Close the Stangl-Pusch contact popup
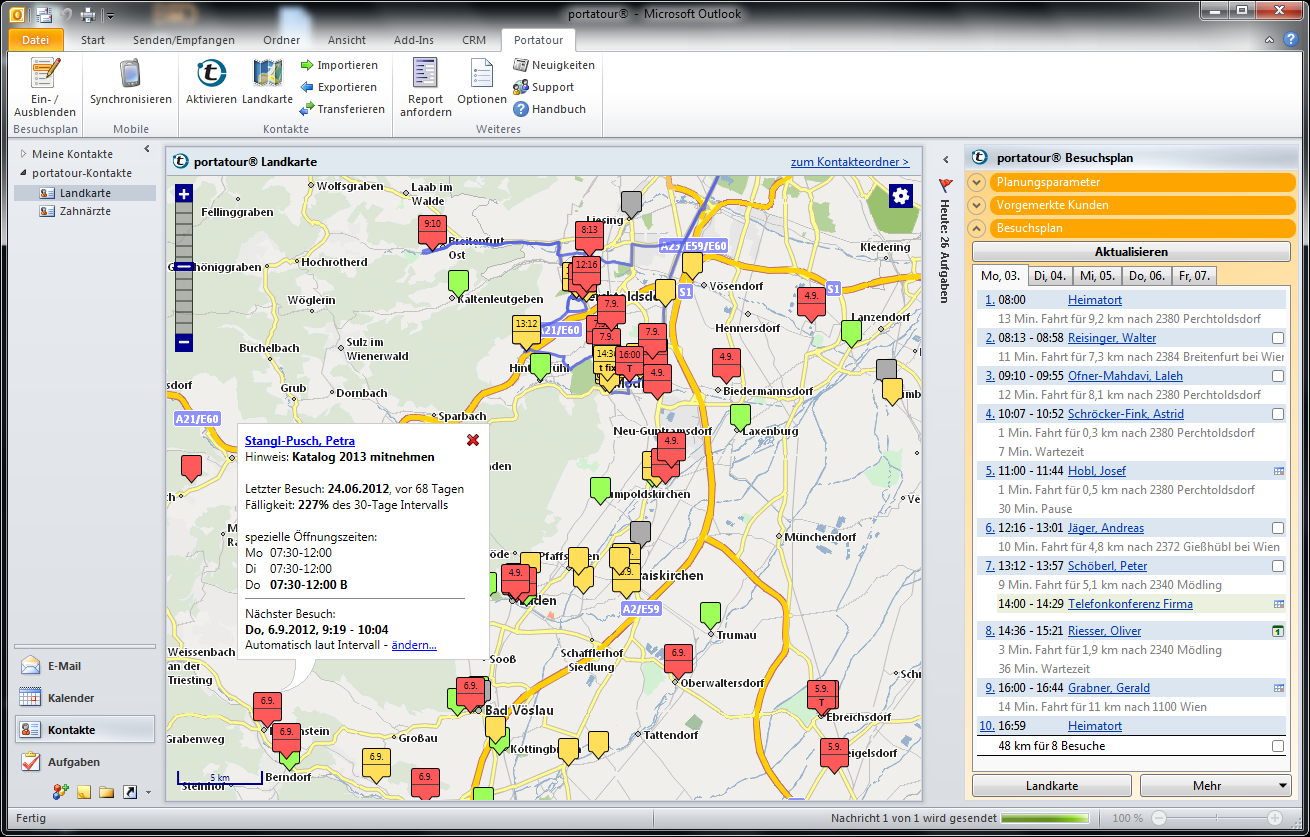 473,440
